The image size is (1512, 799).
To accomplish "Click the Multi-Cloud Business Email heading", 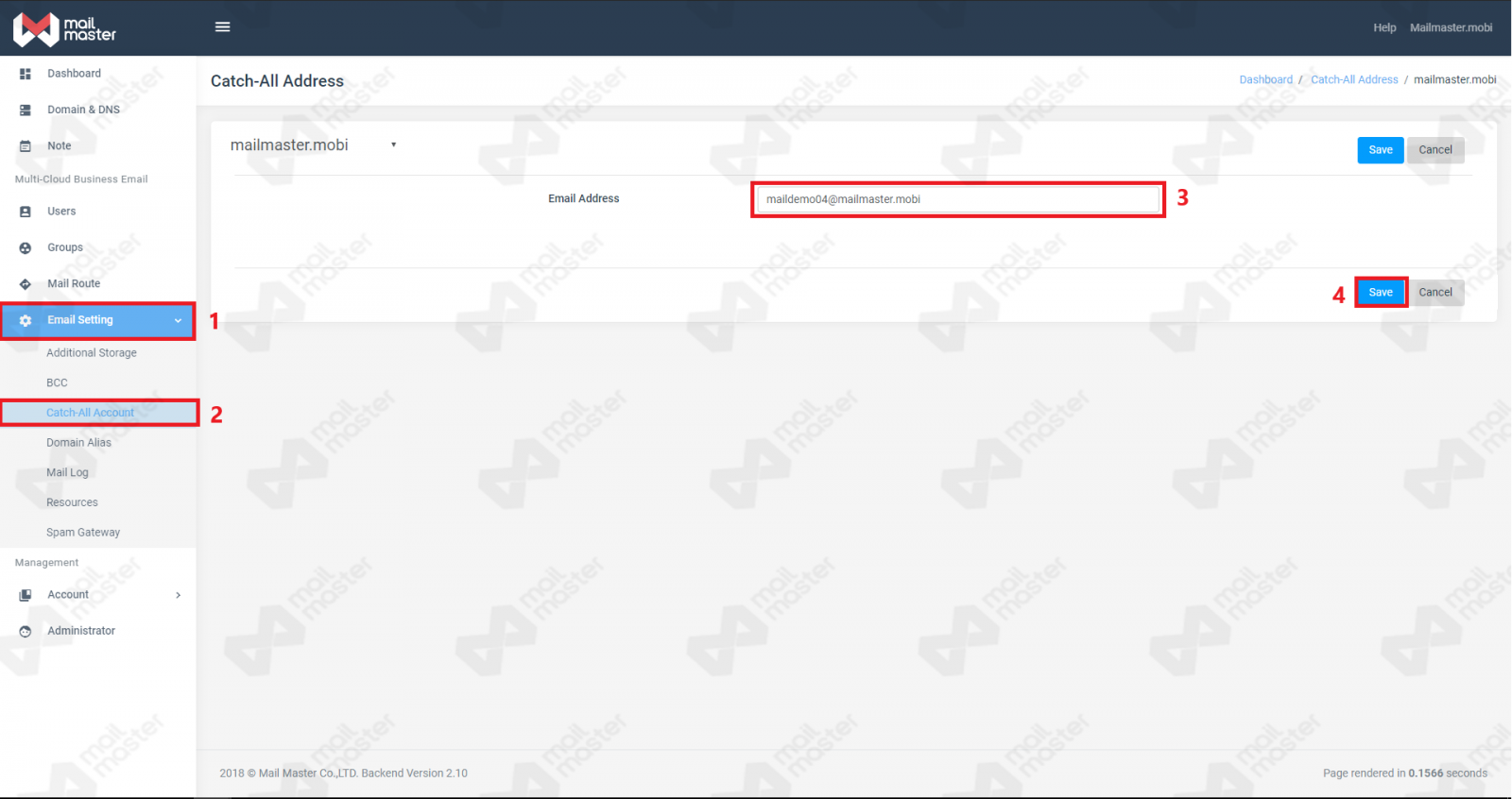I will (81, 179).
